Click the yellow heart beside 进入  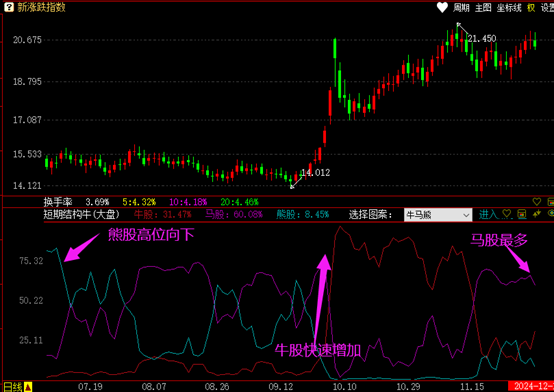tap(507, 214)
